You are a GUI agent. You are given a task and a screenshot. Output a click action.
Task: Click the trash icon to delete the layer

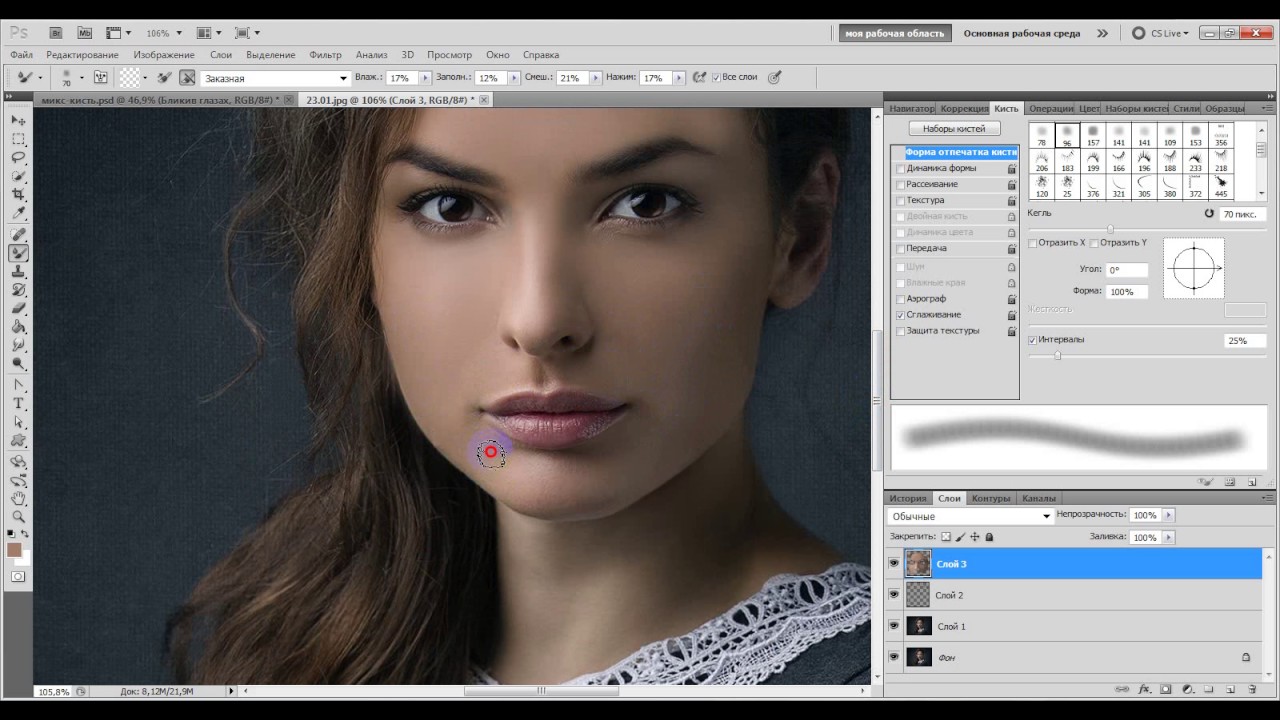tap(1251, 689)
